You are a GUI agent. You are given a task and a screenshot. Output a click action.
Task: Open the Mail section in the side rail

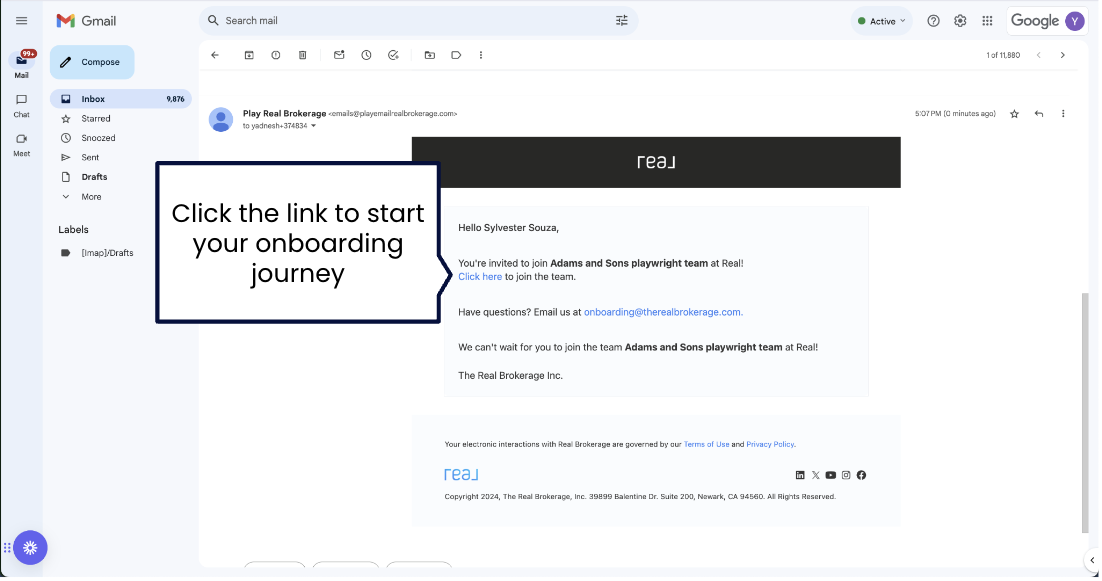coord(22,65)
